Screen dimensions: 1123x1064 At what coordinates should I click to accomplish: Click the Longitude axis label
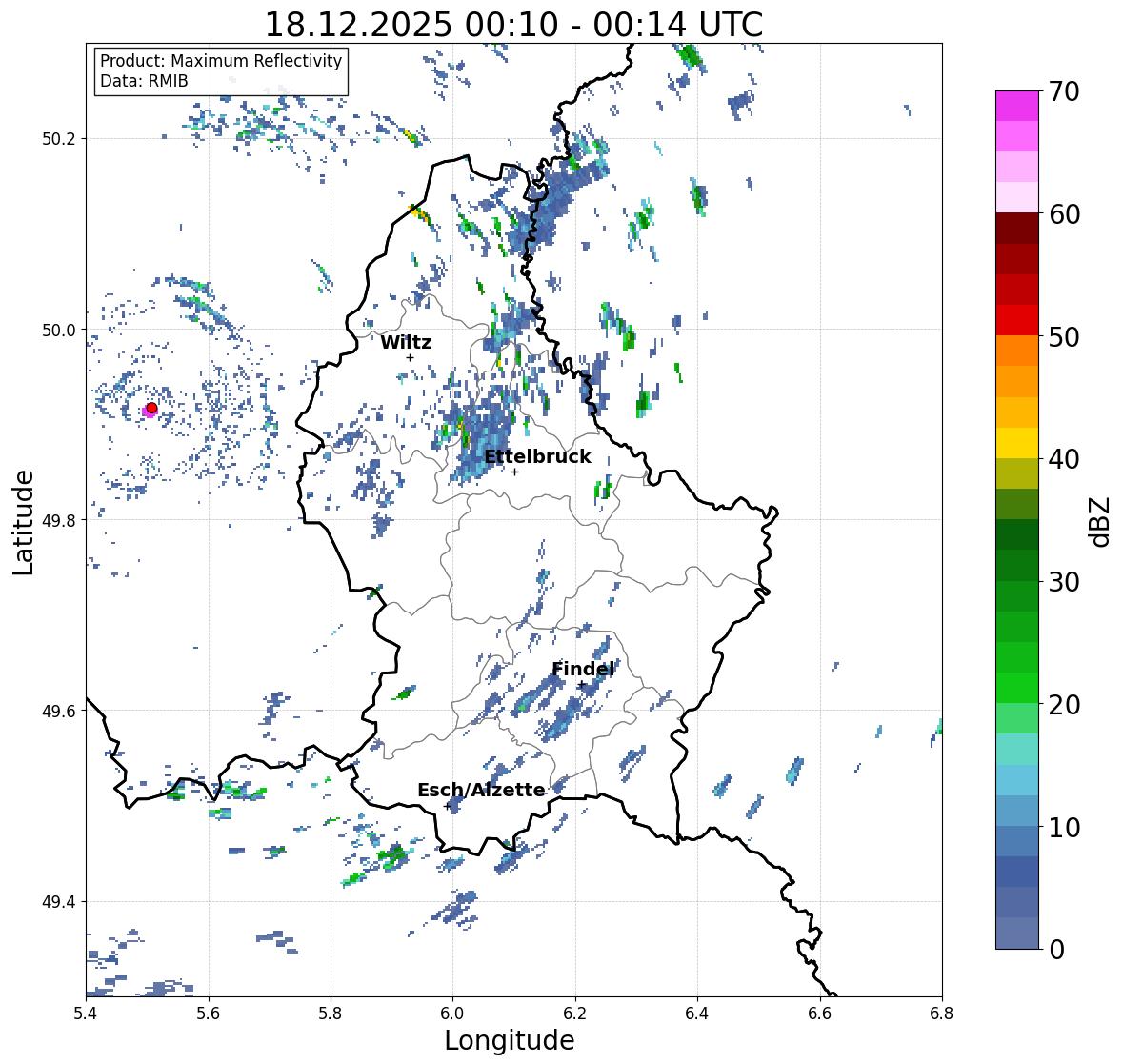510,1040
